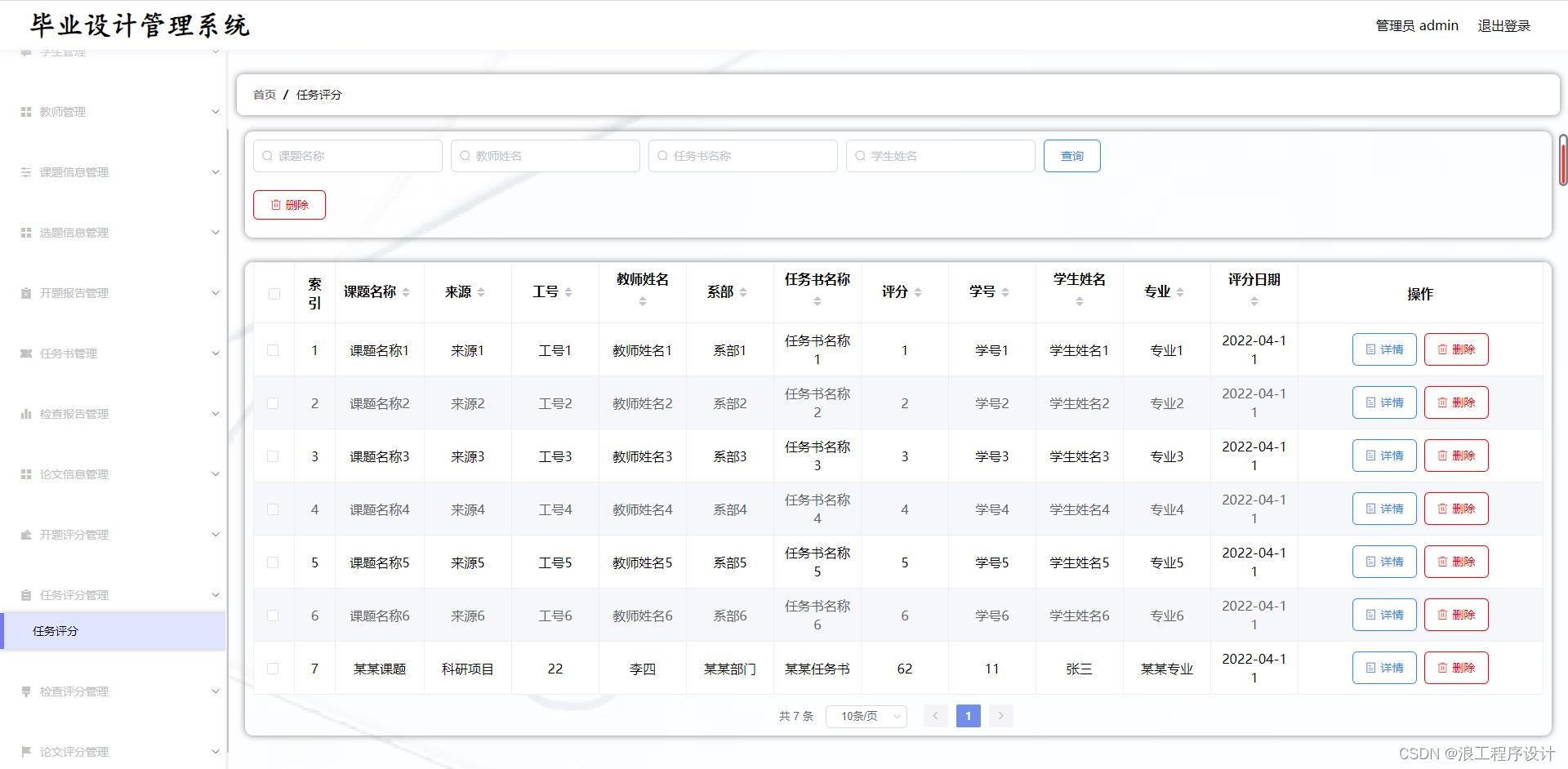This screenshot has width=1568, height=769.
Task: Sort by 评分 column arrows
Action: [x=918, y=292]
